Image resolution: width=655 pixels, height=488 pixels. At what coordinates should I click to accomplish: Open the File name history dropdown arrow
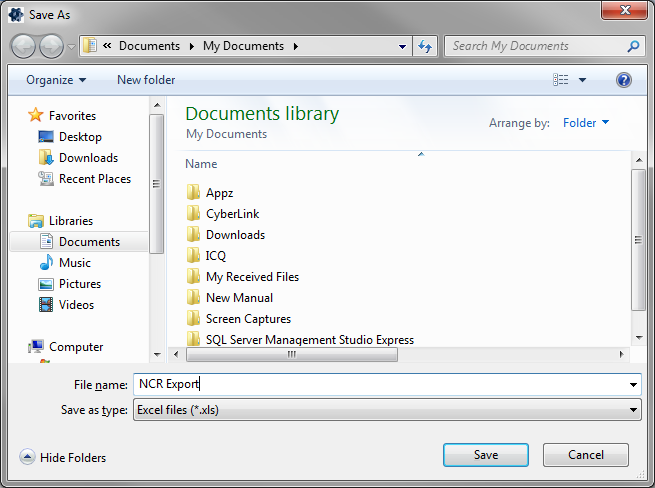coord(634,385)
